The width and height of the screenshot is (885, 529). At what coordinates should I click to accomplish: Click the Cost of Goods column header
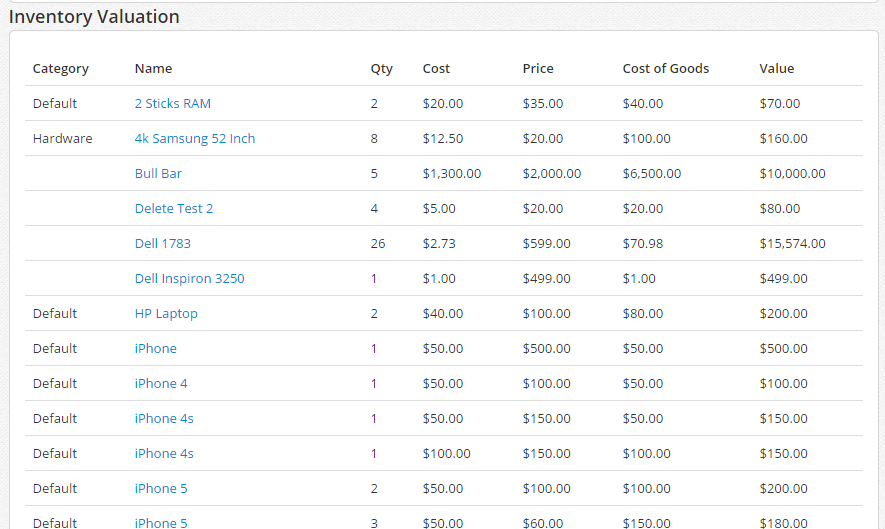(x=665, y=69)
